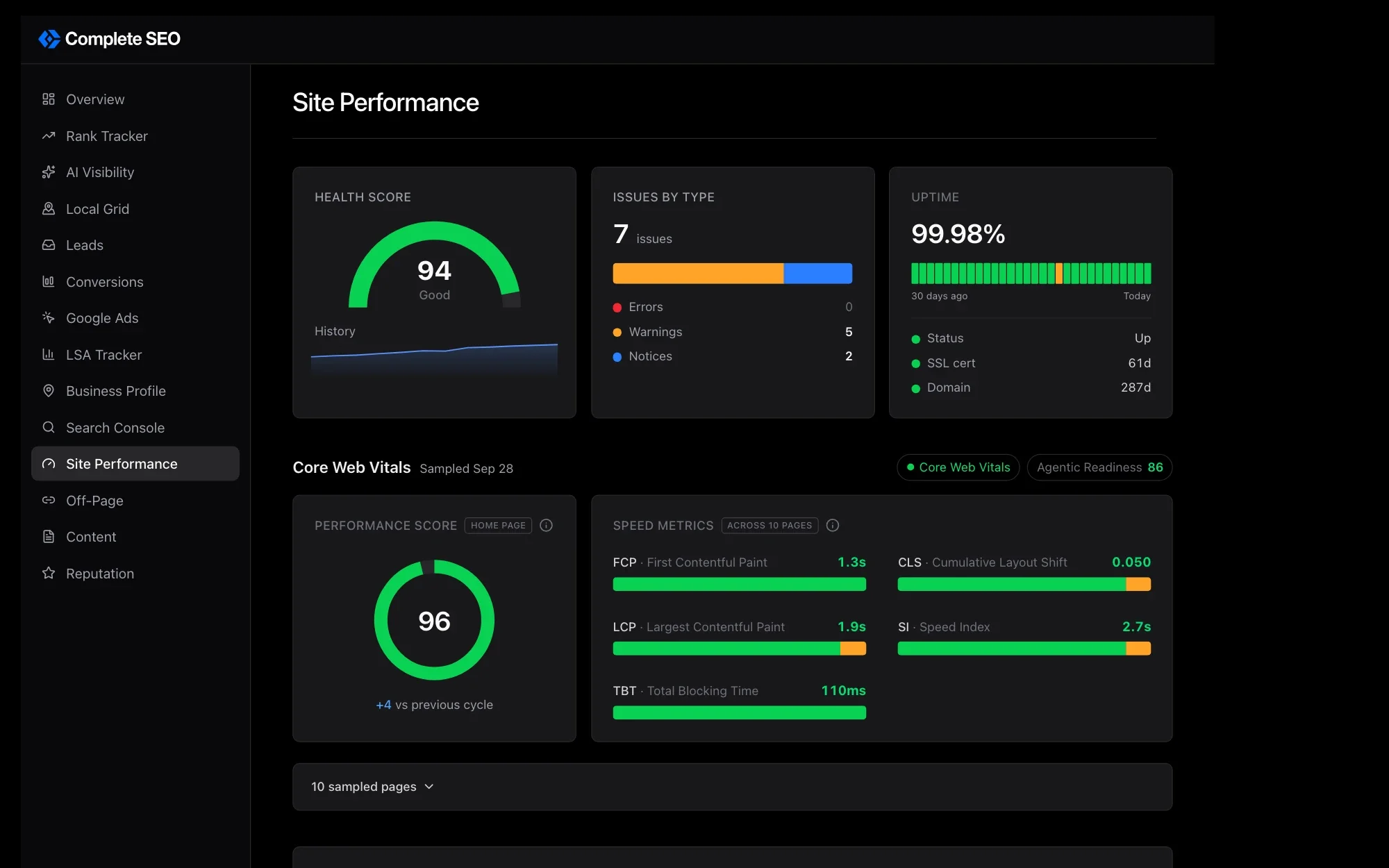Click the Reputation star icon
Image resolution: width=1389 pixels, height=868 pixels.
[49, 574]
